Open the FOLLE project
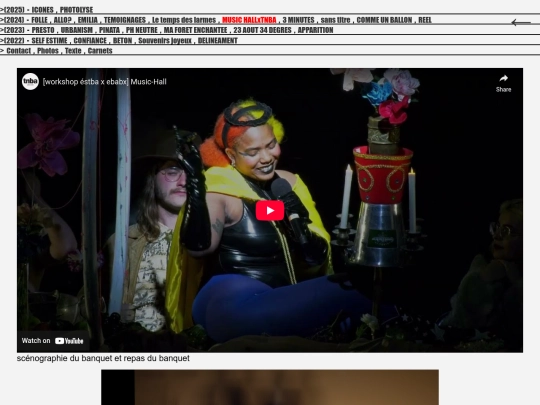This screenshot has height=405, width=540. click(x=40, y=20)
